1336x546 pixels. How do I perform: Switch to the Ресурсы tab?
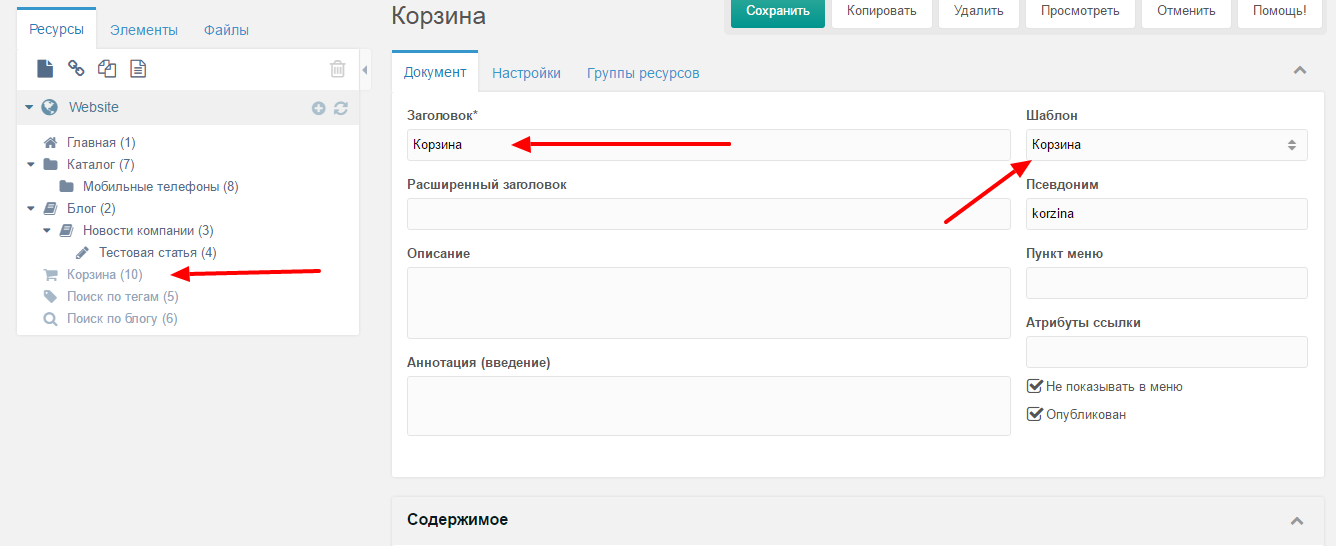coord(56,29)
